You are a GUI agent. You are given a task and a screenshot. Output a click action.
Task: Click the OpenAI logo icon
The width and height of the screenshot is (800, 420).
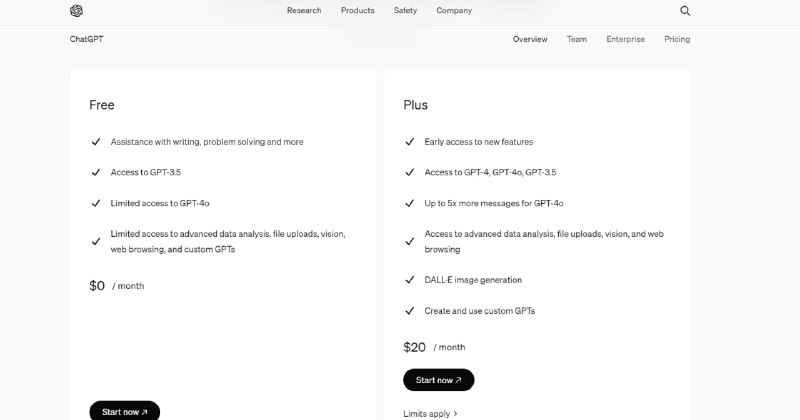tap(76, 11)
